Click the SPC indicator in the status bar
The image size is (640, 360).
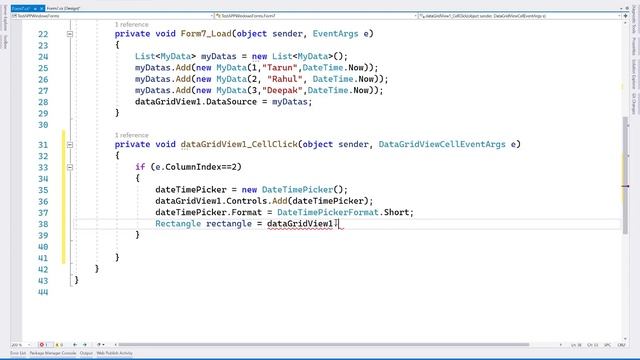[x=607, y=345]
